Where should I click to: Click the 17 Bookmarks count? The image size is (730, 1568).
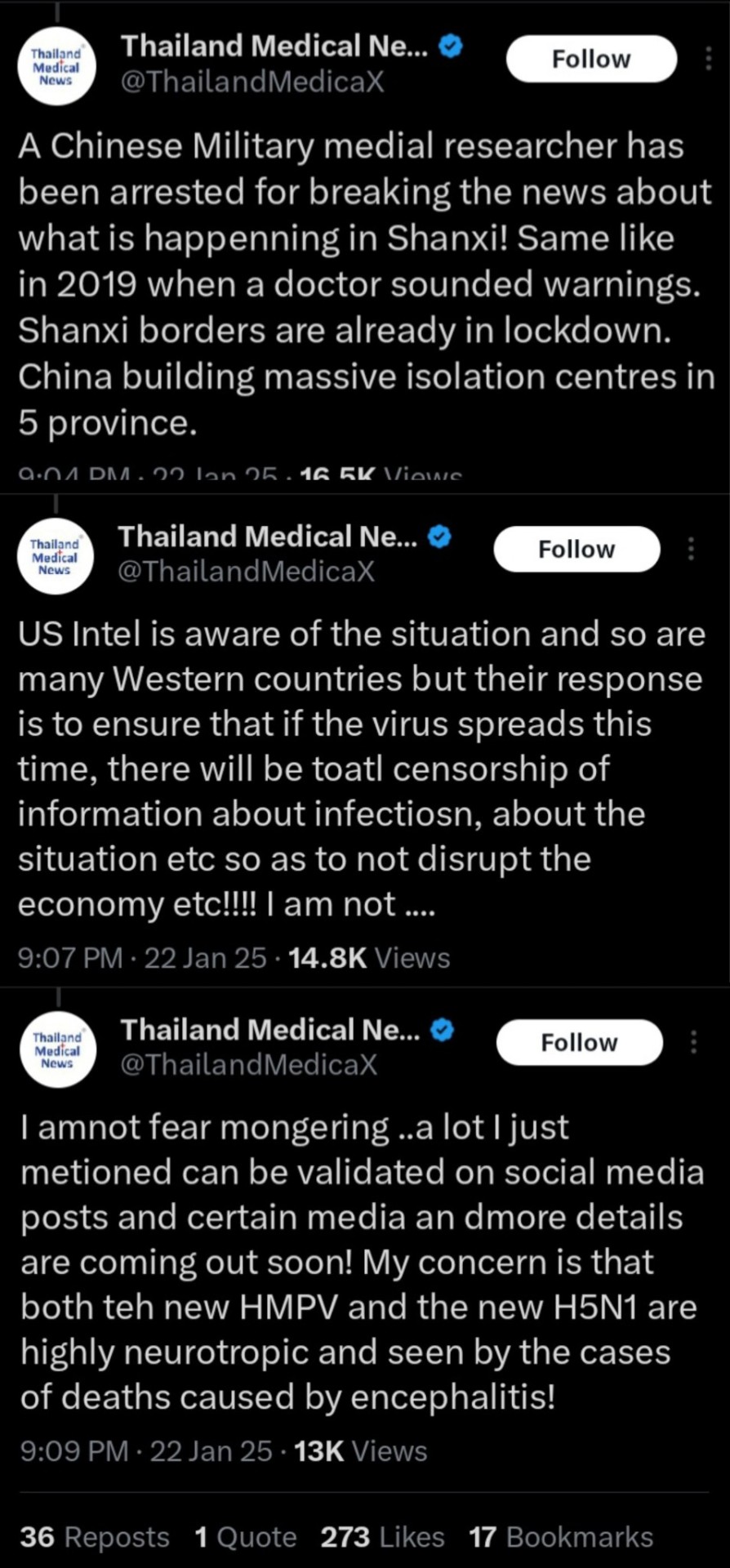[x=561, y=1537]
